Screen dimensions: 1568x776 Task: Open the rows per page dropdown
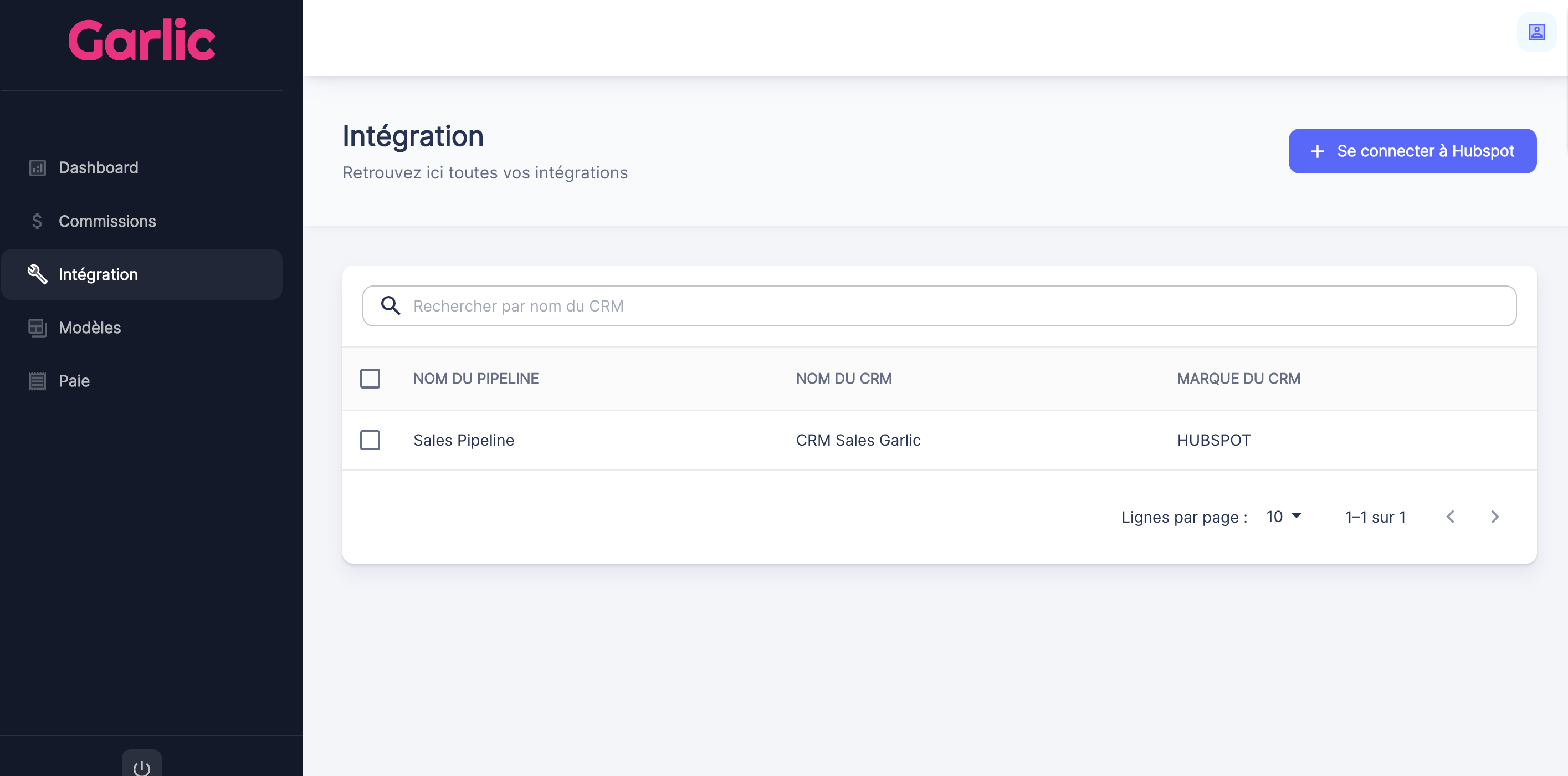coord(1283,517)
